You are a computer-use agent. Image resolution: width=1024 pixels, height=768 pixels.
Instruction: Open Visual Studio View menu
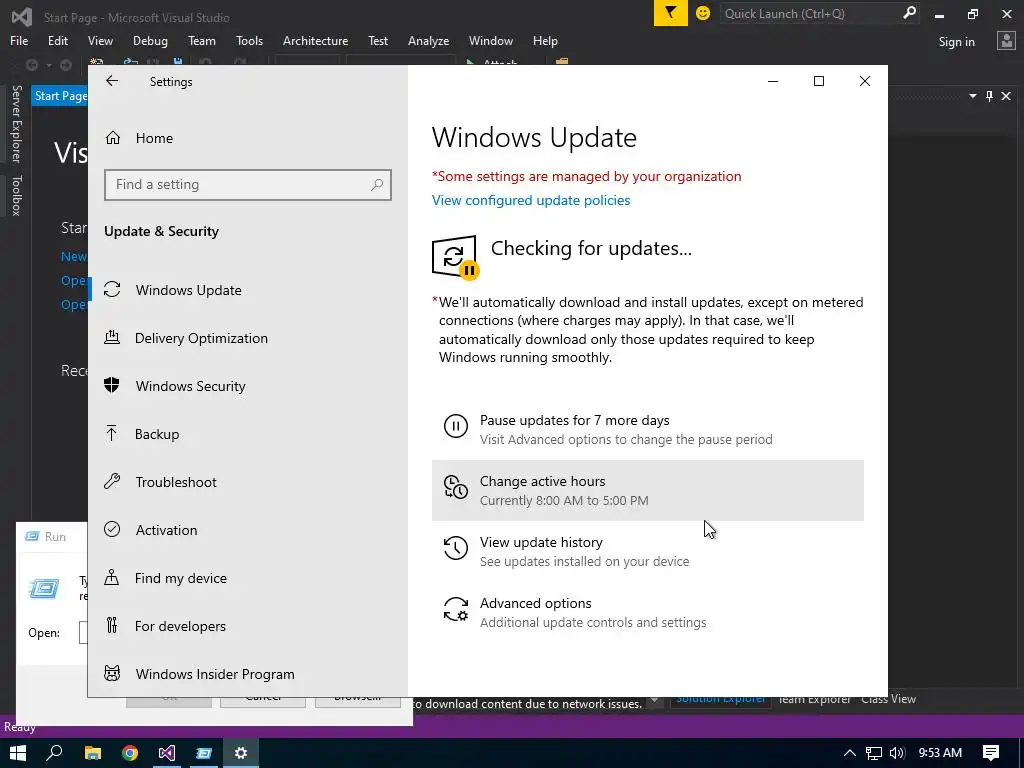coord(100,40)
